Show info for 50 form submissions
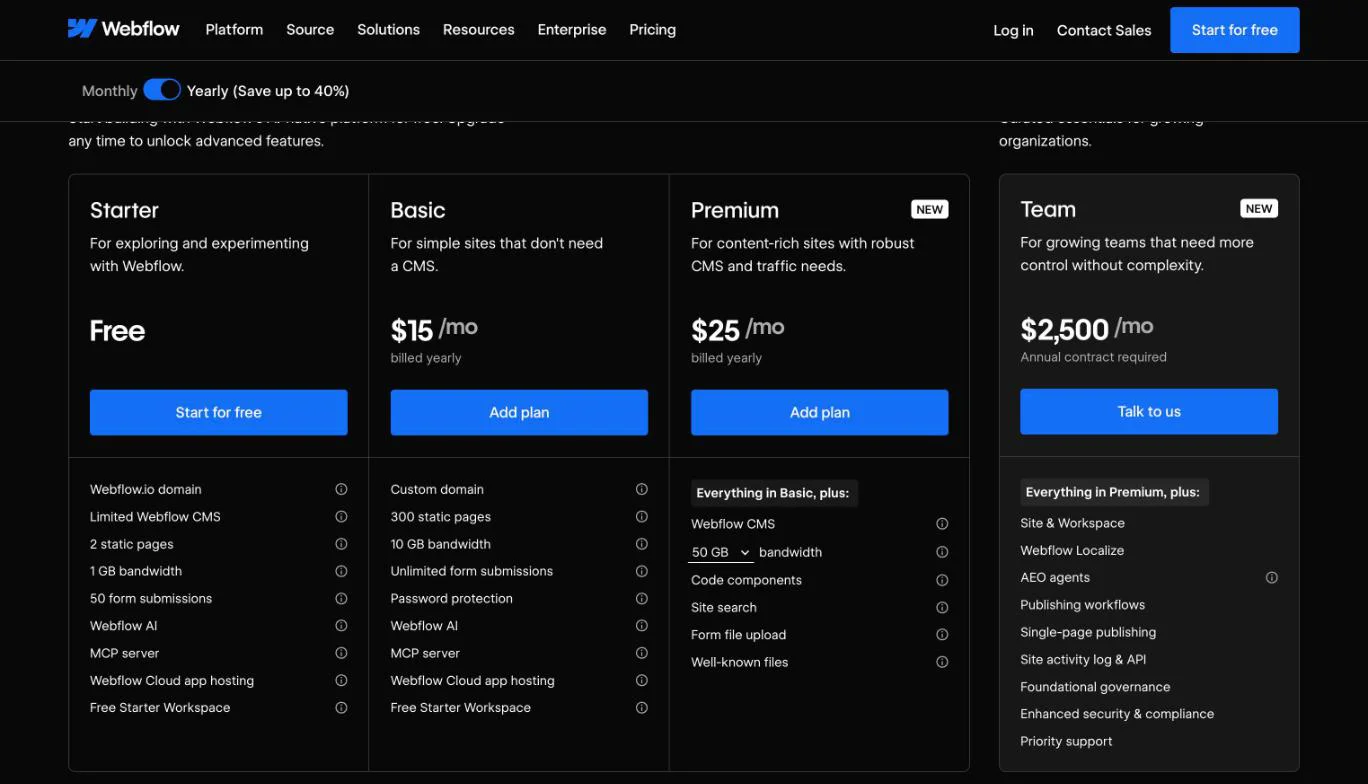Viewport: 1368px width, 784px height. pyautogui.click(x=341, y=598)
